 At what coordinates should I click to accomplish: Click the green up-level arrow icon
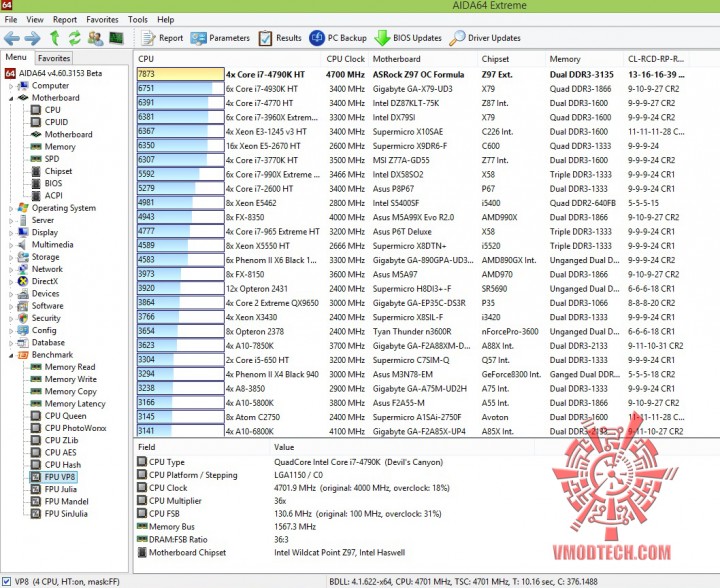click(55, 38)
